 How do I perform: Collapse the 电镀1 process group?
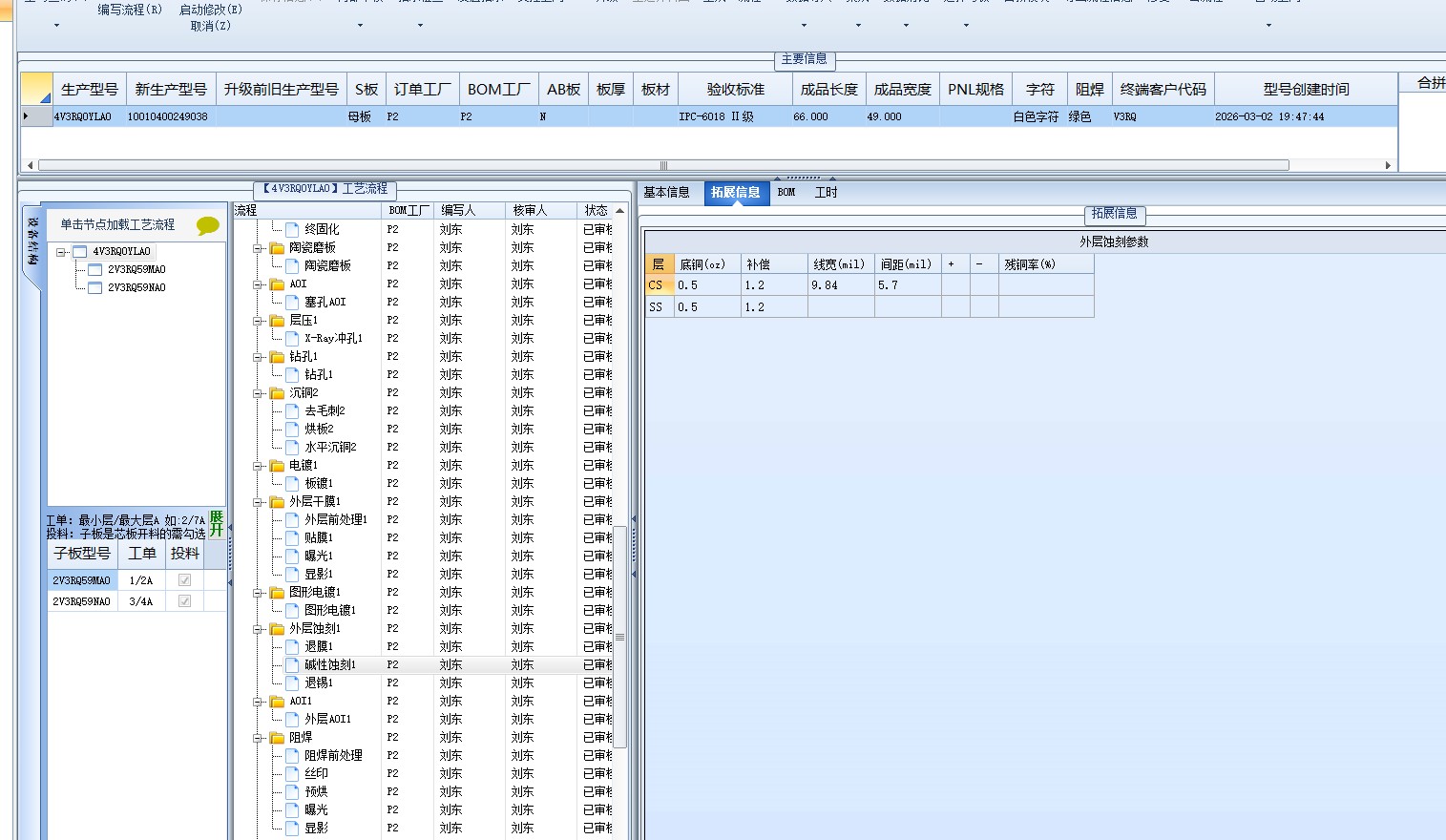tap(258, 466)
